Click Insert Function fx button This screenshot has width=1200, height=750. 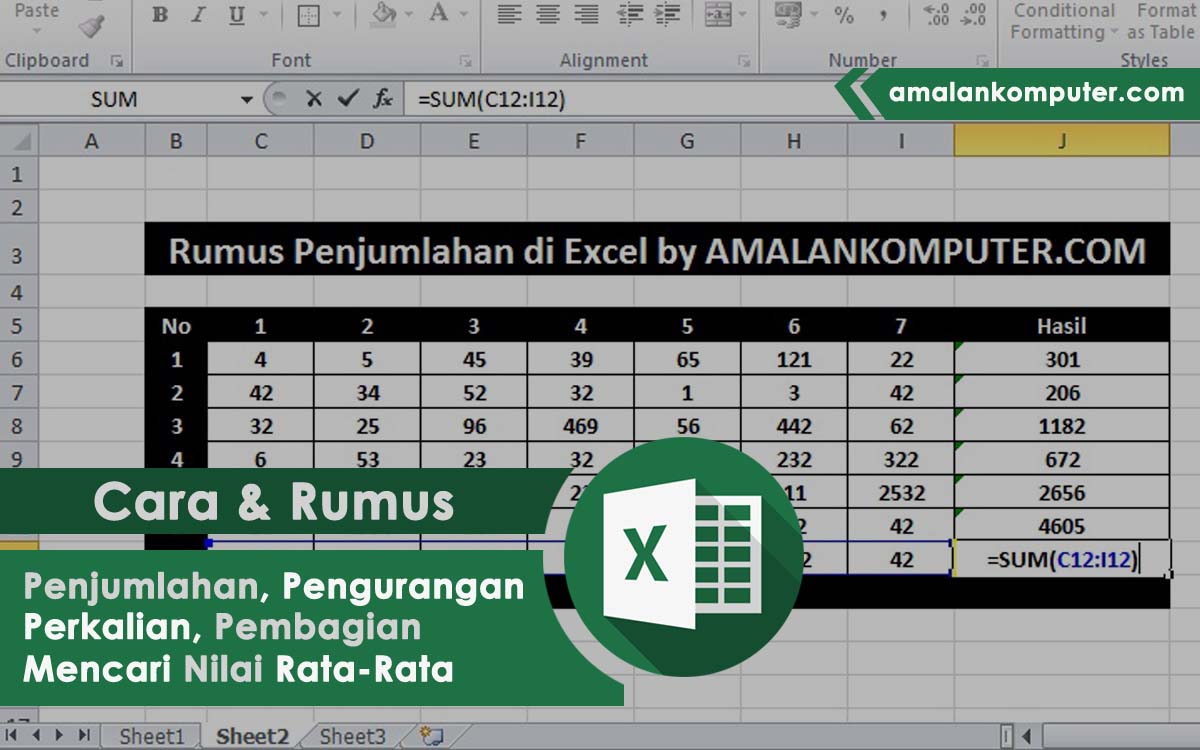point(382,98)
